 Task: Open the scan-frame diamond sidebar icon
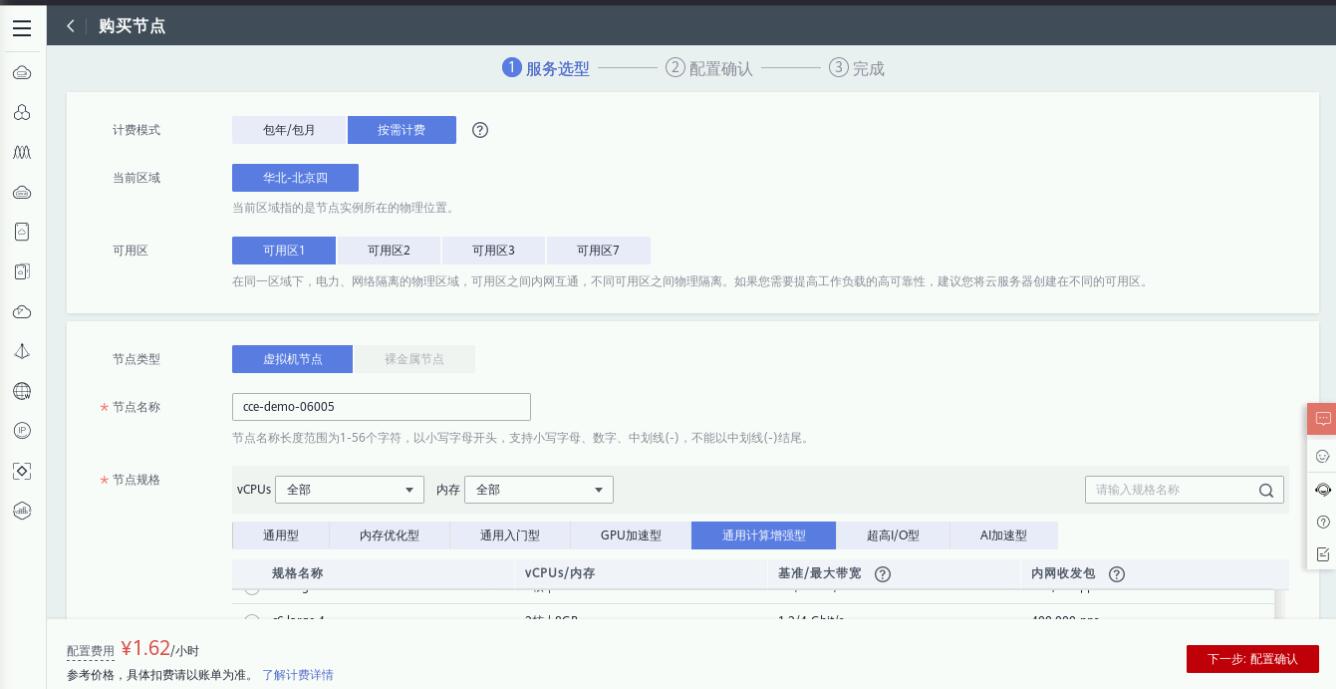coord(22,469)
